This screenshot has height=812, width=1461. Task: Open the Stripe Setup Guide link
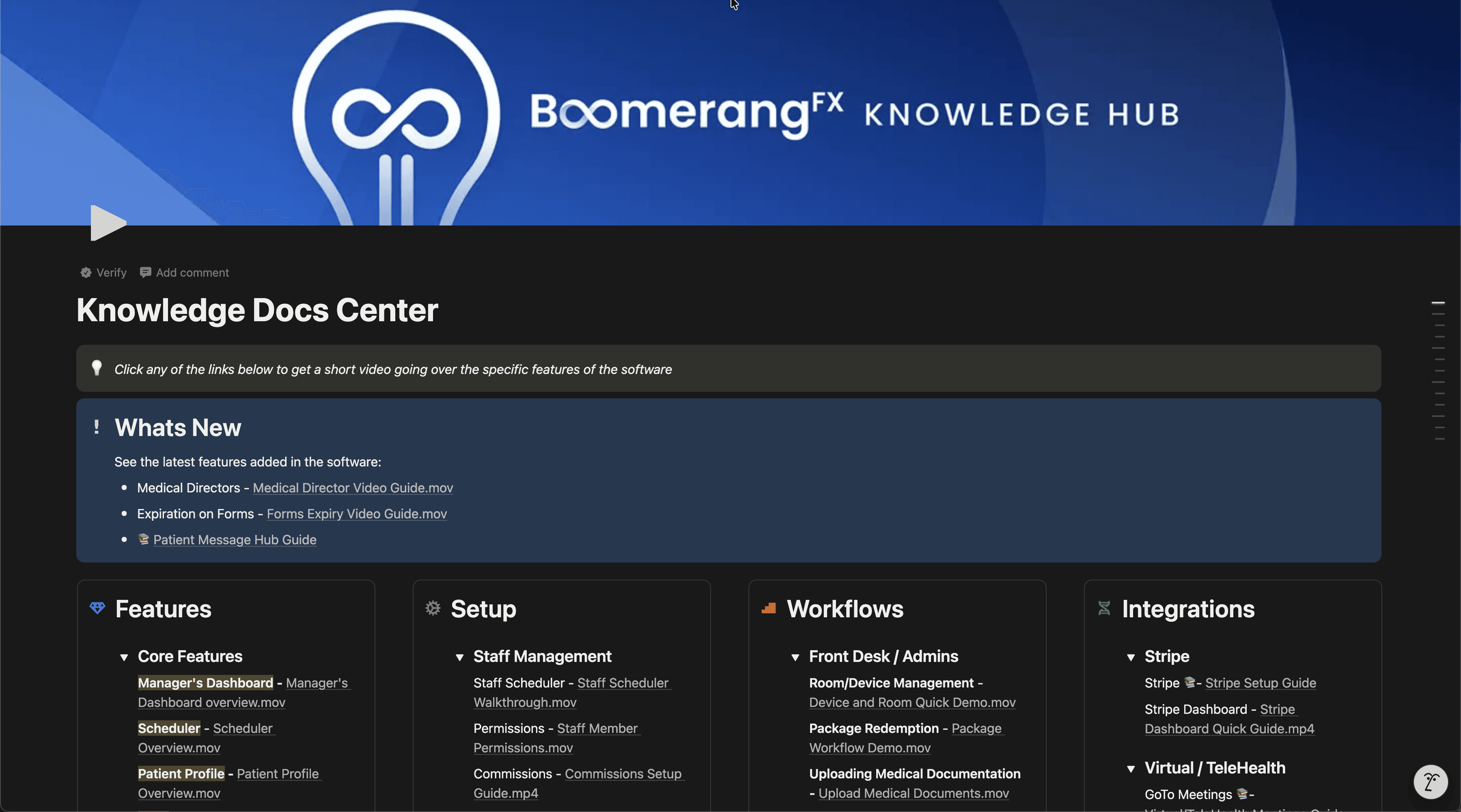pyautogui.click(x=1260, y=683)
